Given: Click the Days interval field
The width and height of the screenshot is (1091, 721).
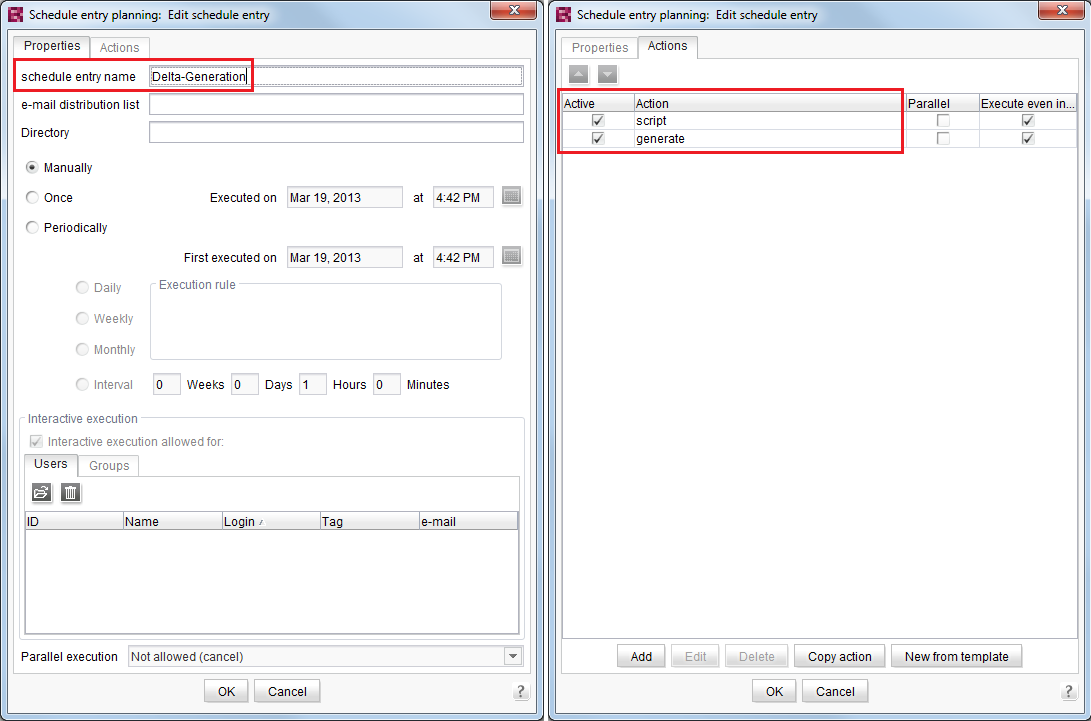Looking at the screenshot, I should (245, 384).
